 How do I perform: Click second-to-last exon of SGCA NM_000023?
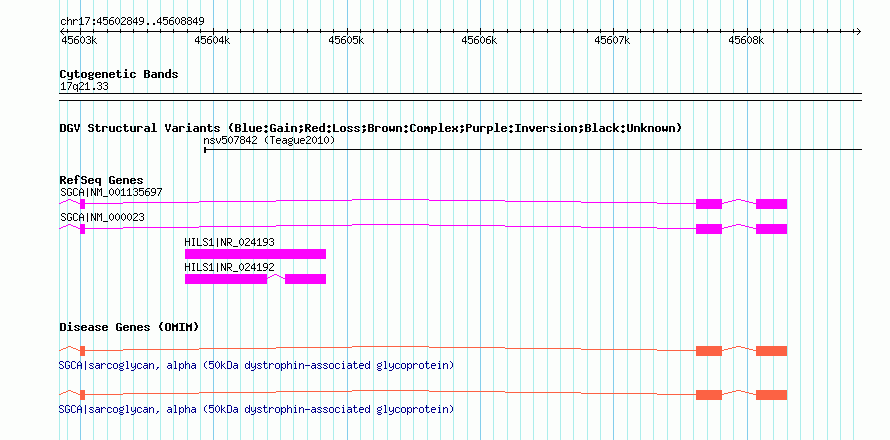pyautogui.click(x=709, y=229)
